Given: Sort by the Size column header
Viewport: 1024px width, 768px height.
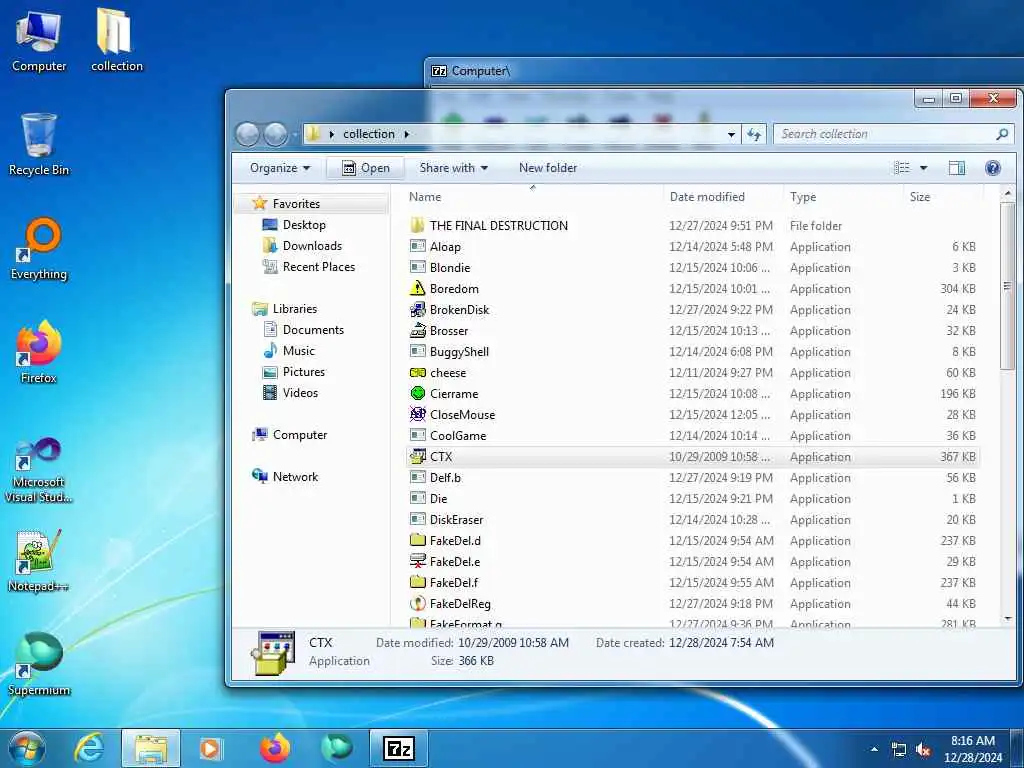Looking at the screenshot, I should coord(943,197).
